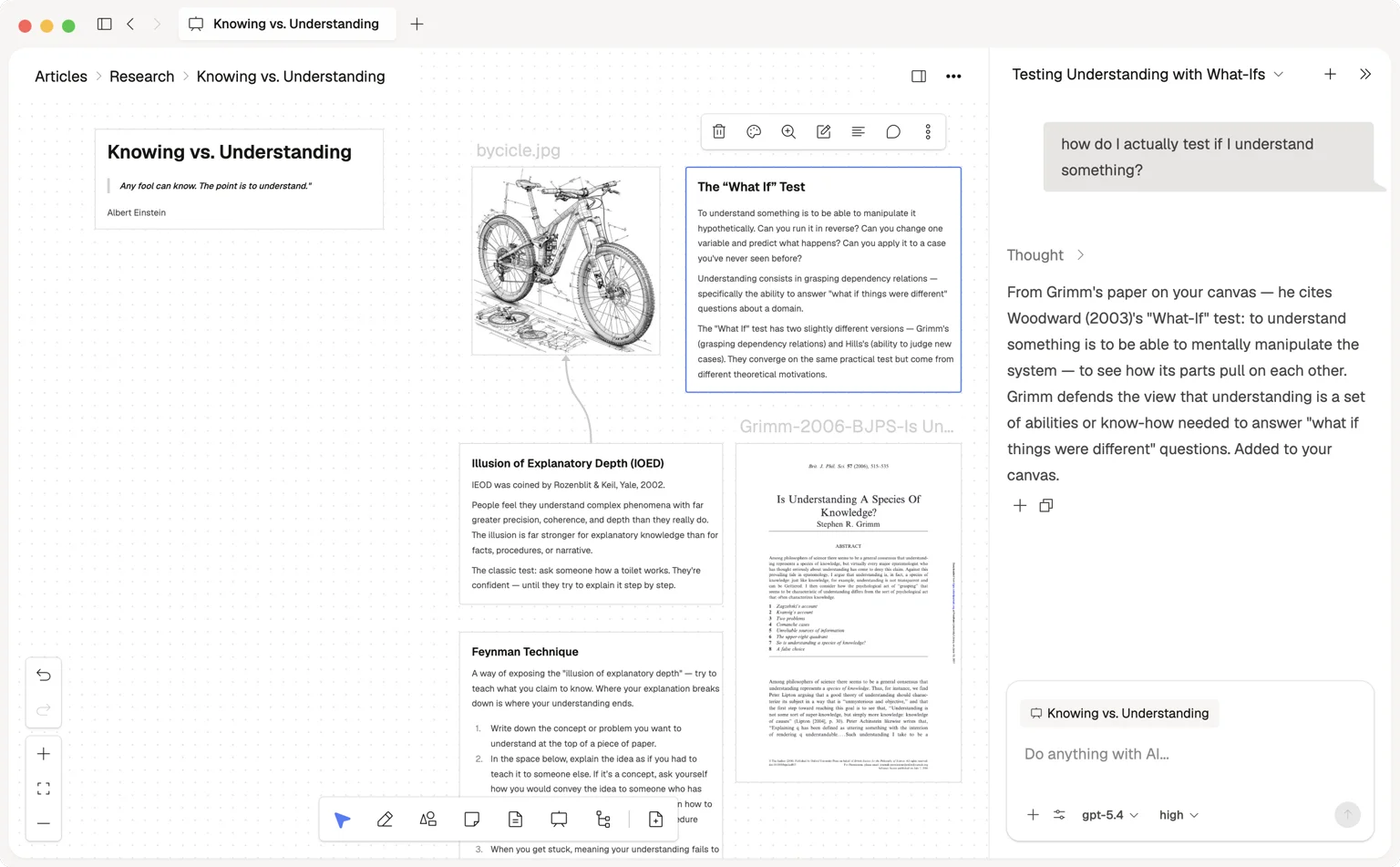The height and width of the screenshot is (867, 1400).
Task: Delete the selected note with trash icon
Action: [719, 132]
